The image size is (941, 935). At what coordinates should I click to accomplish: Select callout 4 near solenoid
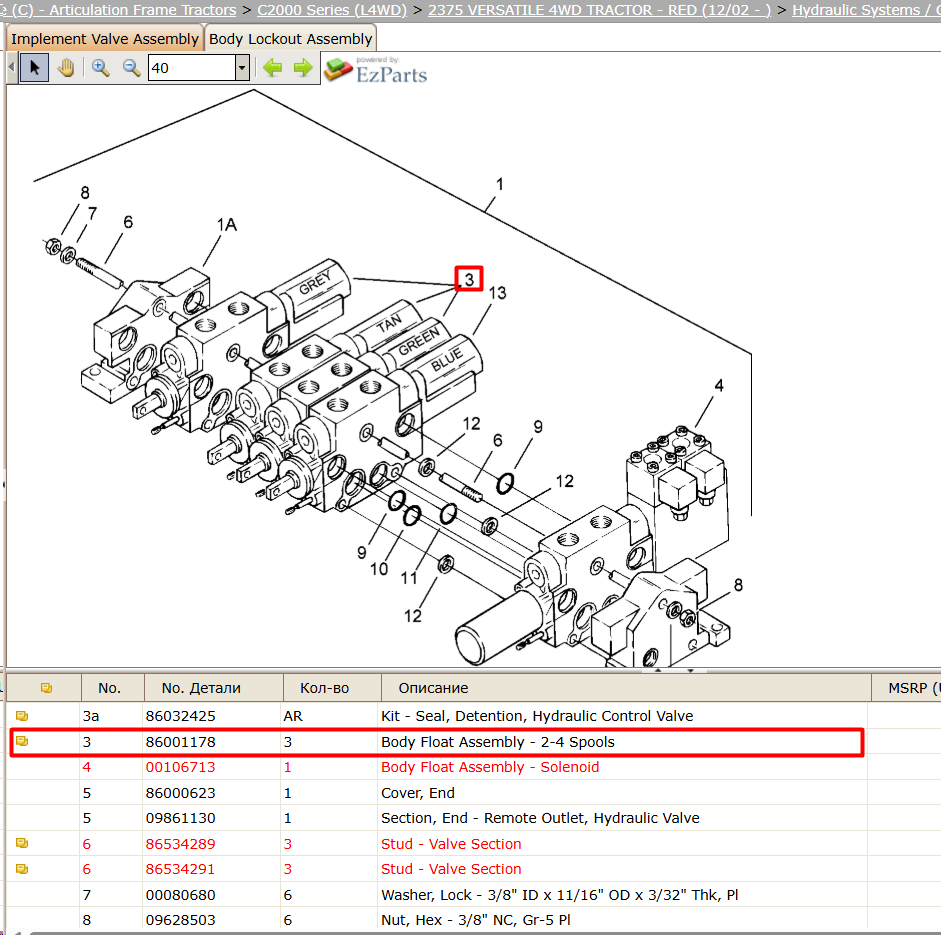[x=719, y=385]
